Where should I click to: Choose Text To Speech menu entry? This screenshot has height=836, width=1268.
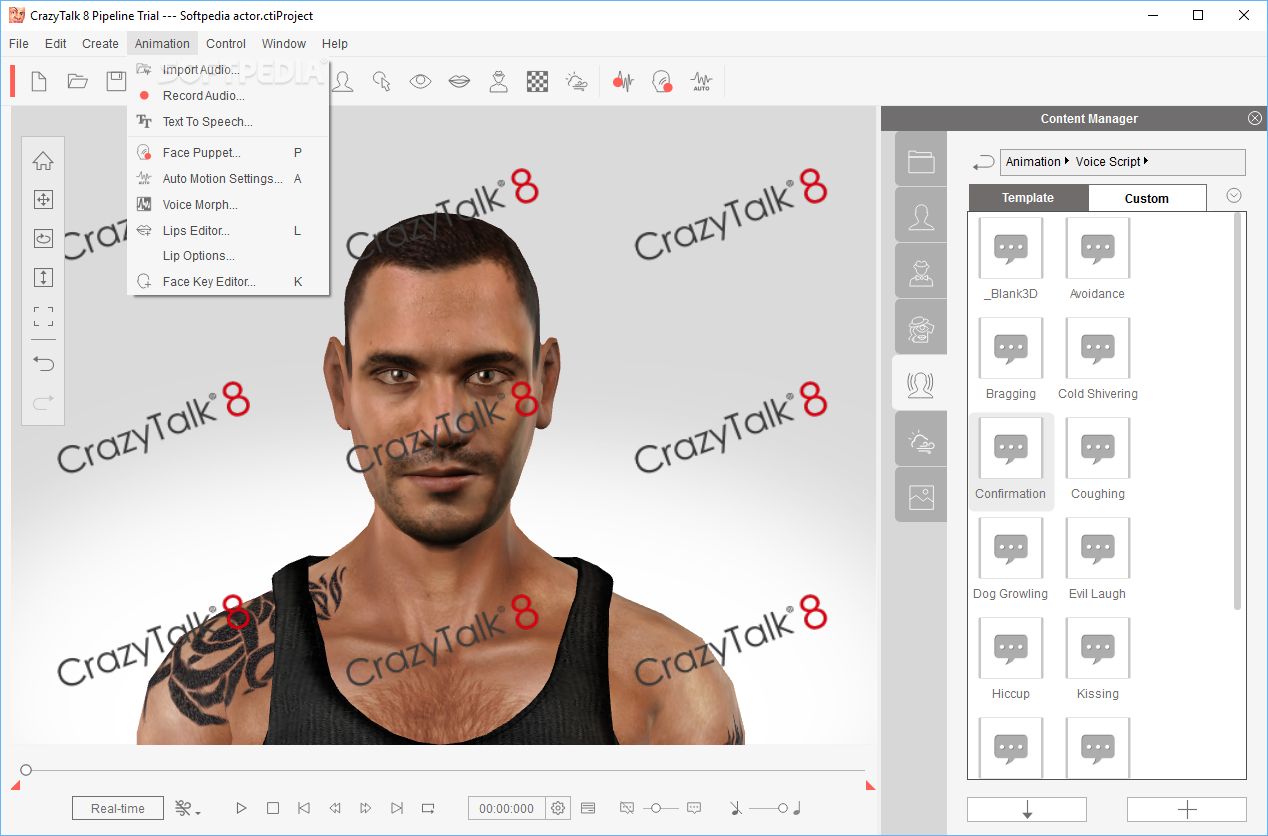pos(228,122)
